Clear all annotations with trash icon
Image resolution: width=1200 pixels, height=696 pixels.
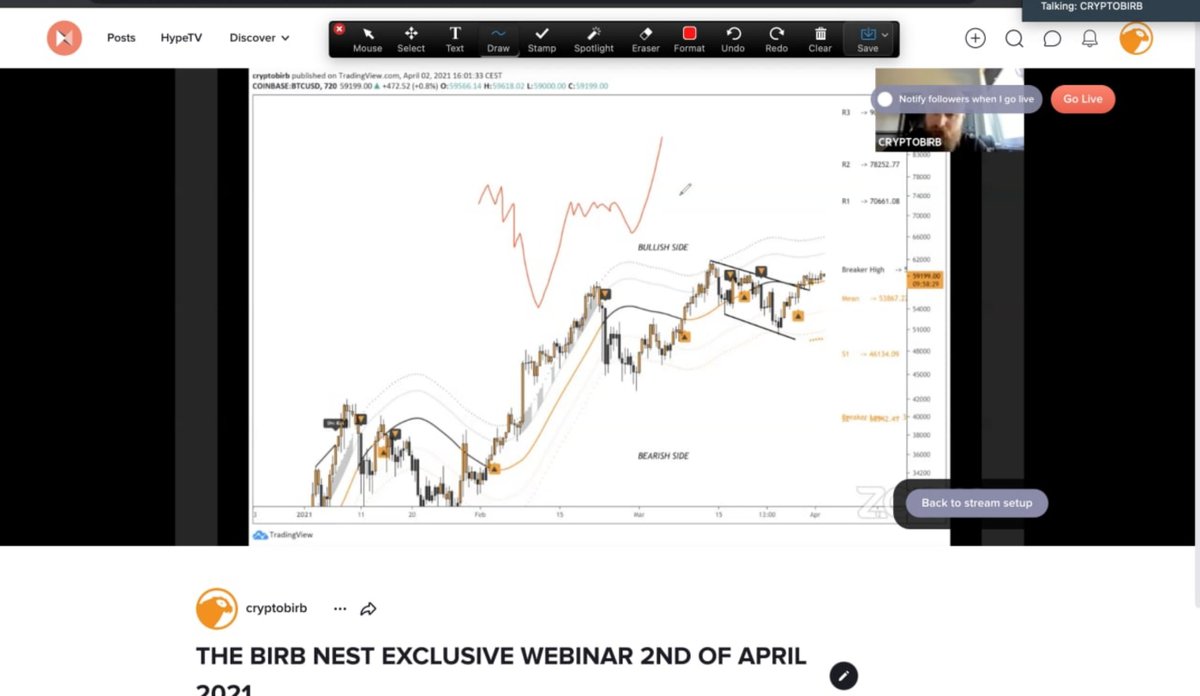[820, 40]
